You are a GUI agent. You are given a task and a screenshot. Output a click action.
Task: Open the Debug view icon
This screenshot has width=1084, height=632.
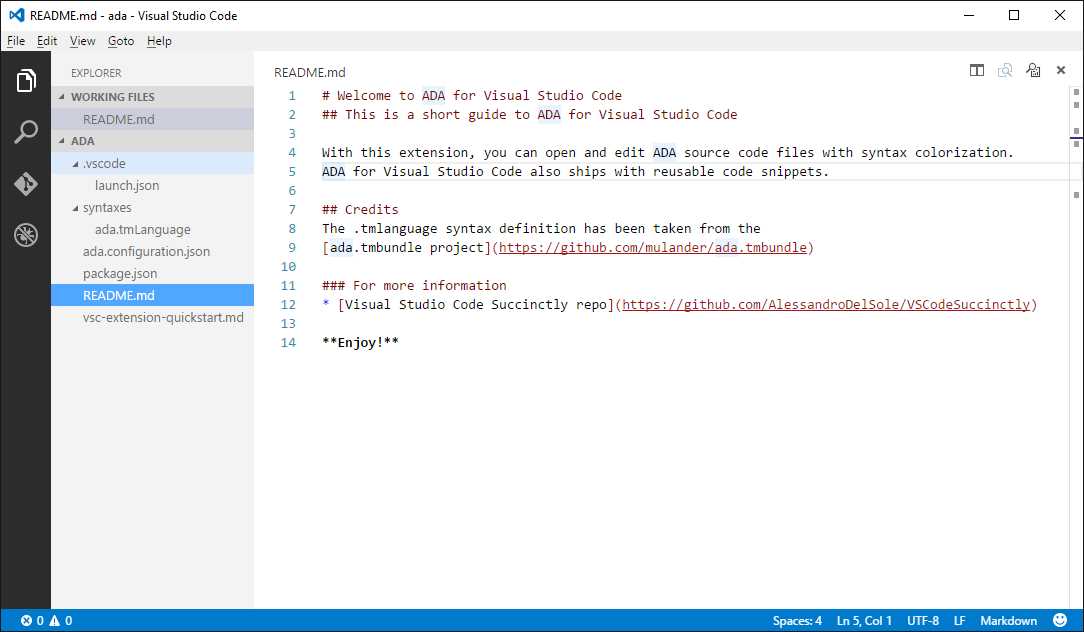point(25,235)
